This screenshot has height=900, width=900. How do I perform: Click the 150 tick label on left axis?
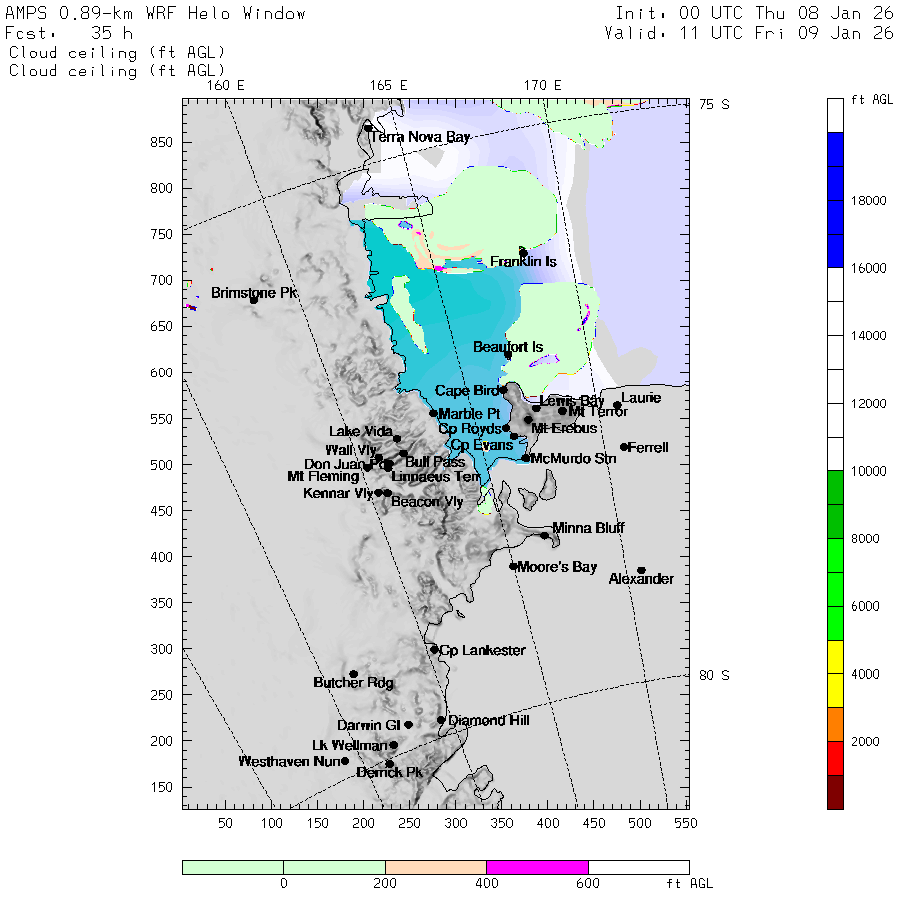pos(161,788)
